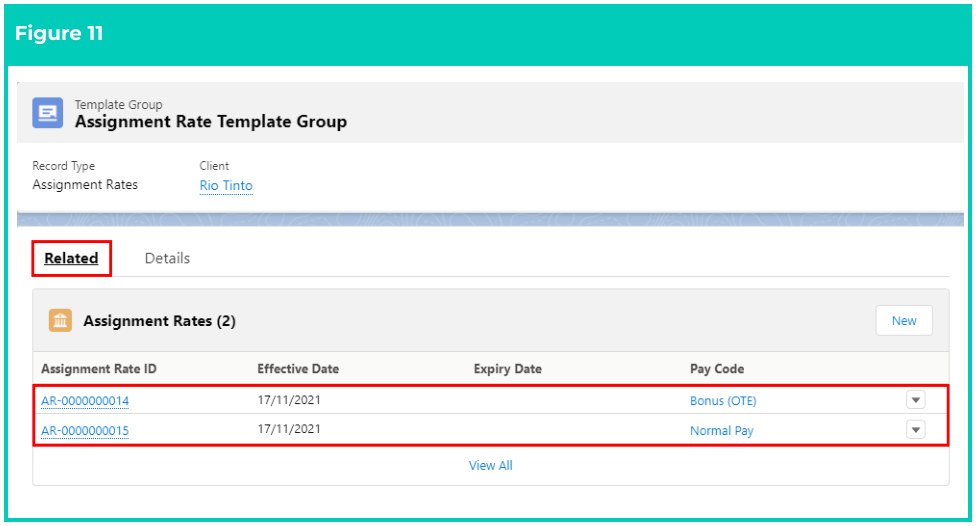Click the Assignment Rate ID column header
The width and height of the screenshot is (976, 526).
[x=99, y=369]
